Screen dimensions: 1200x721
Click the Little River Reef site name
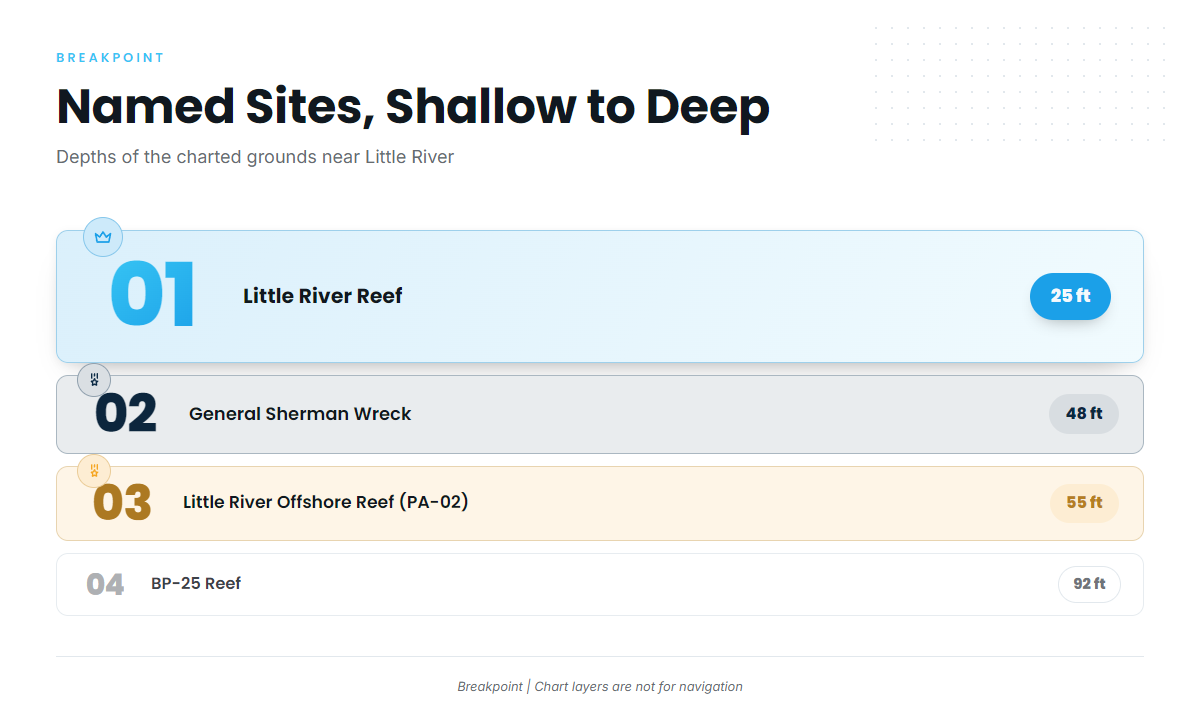click(x=323, y=296)
